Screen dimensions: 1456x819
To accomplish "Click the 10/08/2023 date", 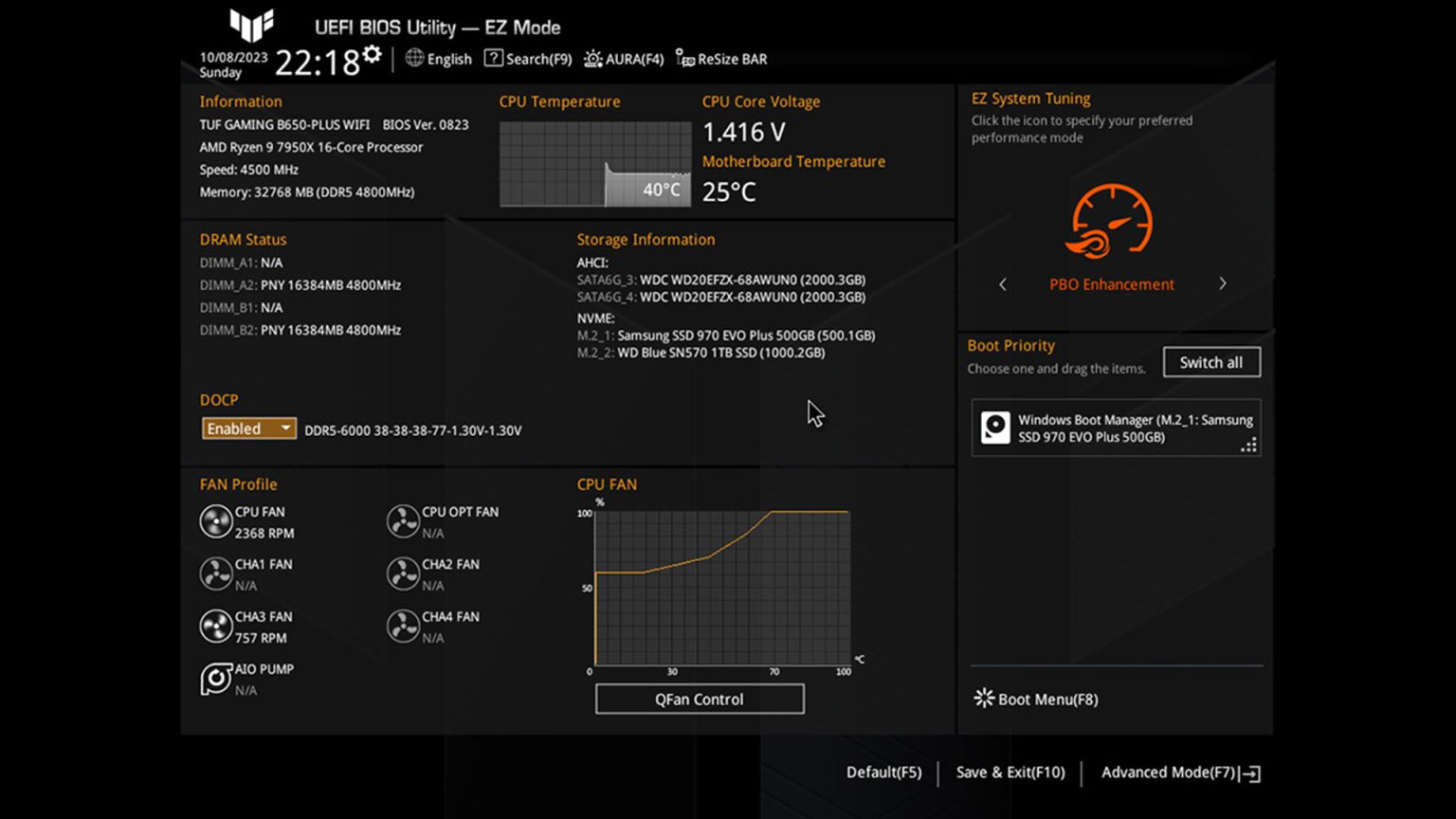I will (x=233, y=58).
